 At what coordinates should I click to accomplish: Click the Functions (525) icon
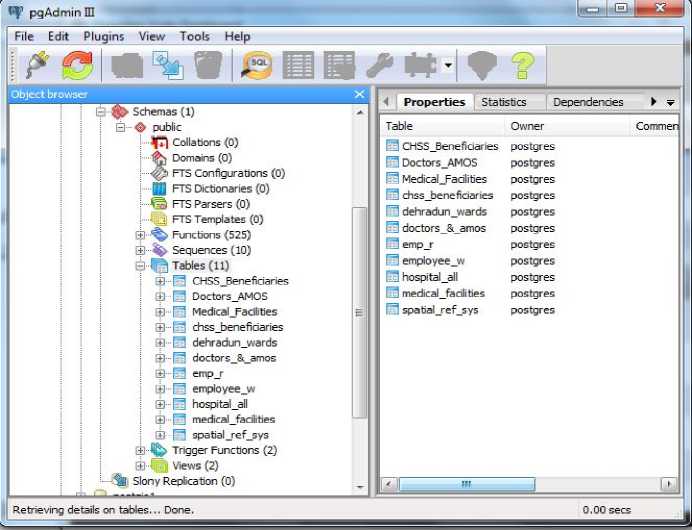coord(159,235)
